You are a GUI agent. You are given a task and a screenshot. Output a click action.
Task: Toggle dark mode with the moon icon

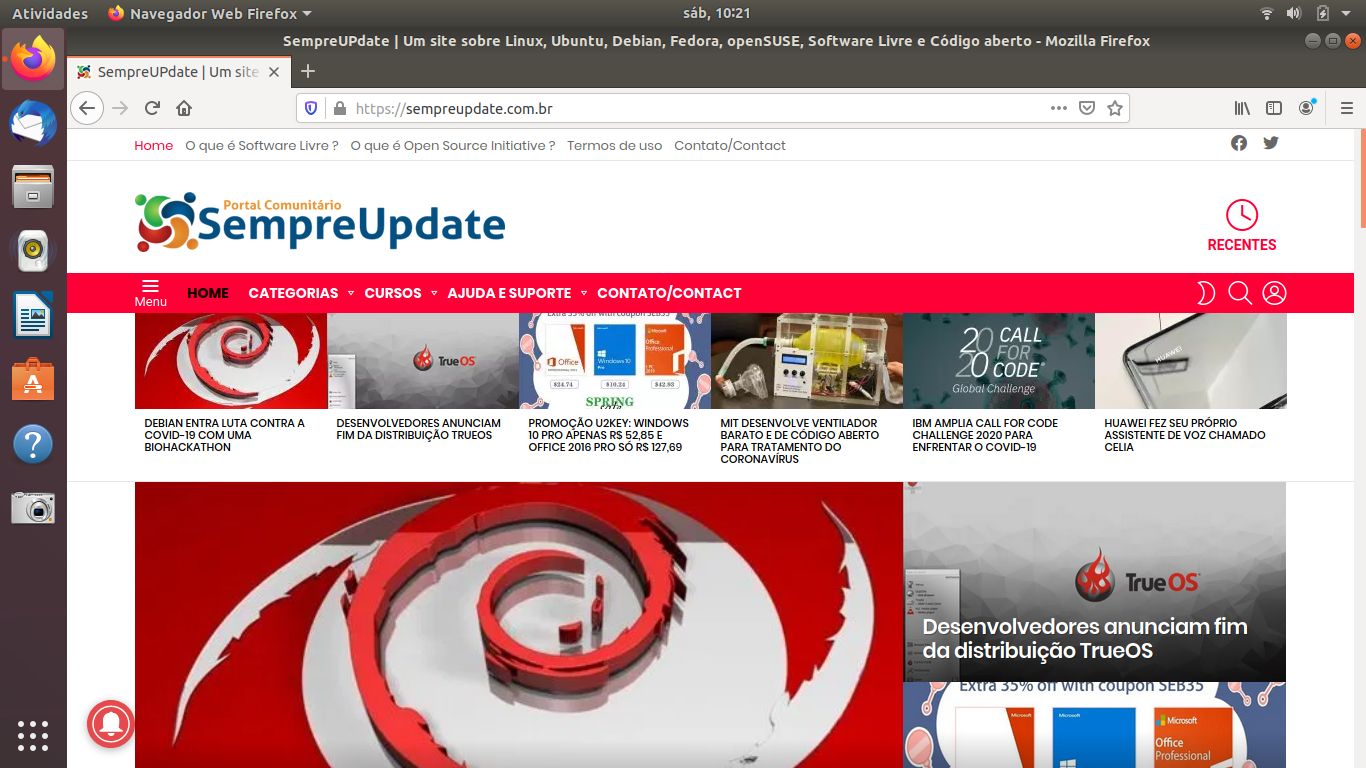click(x=1206, y=293)
